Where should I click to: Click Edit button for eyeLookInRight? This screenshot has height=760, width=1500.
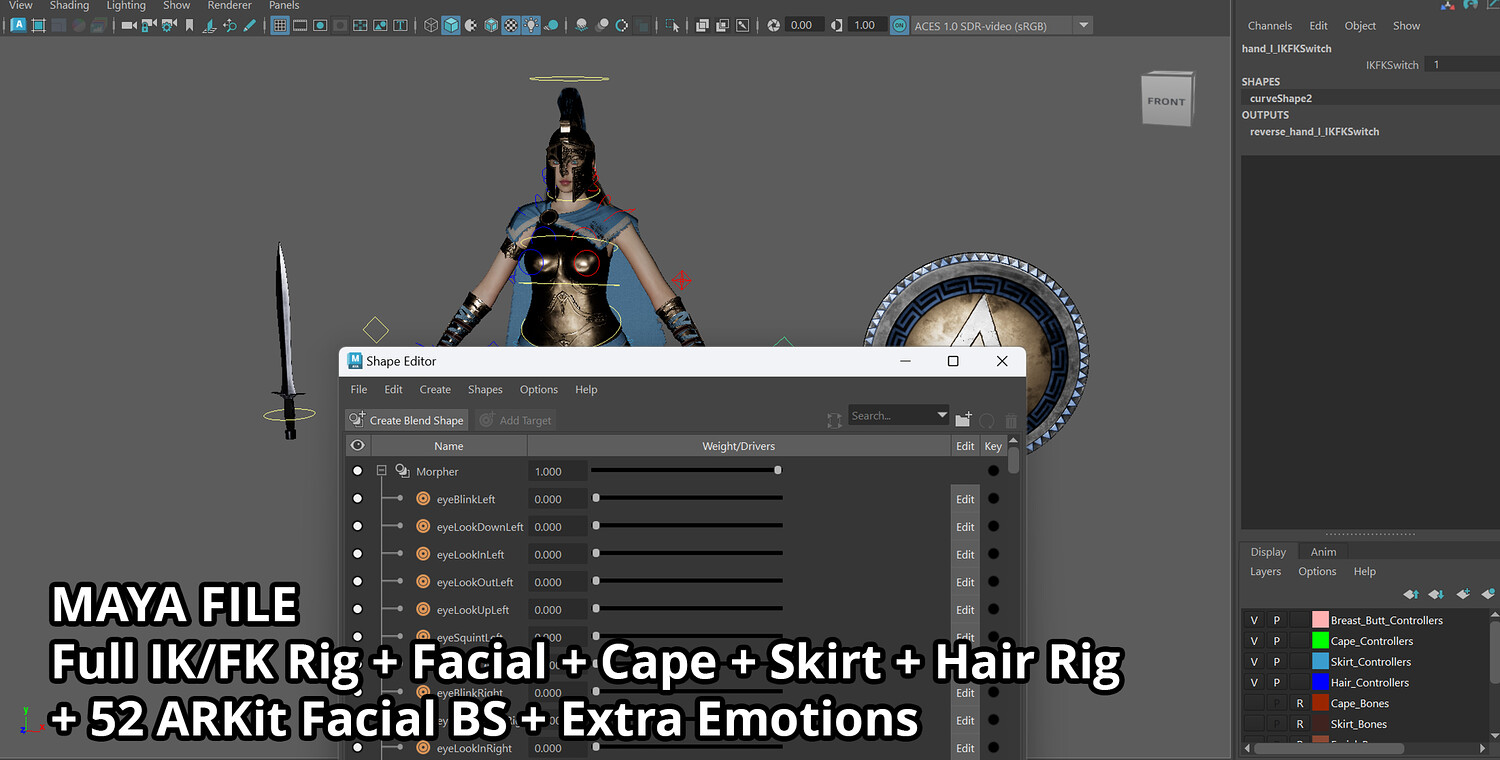tap(965, 748)
